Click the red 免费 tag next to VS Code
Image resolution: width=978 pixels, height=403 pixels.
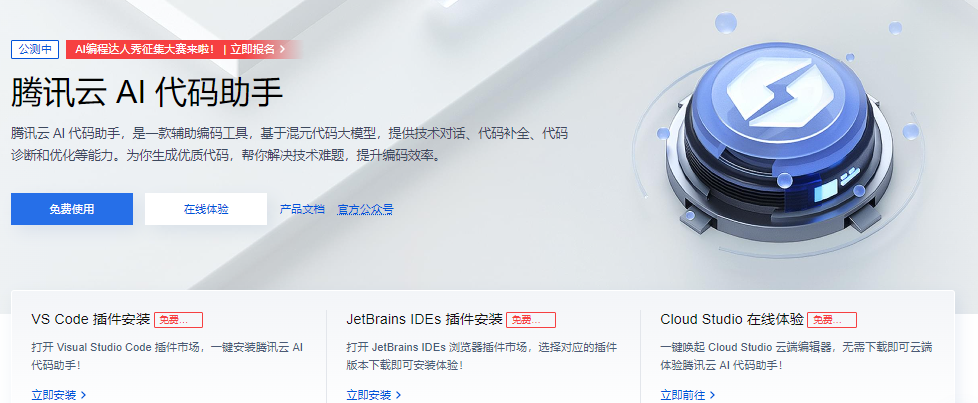click(x=178, y=320)
